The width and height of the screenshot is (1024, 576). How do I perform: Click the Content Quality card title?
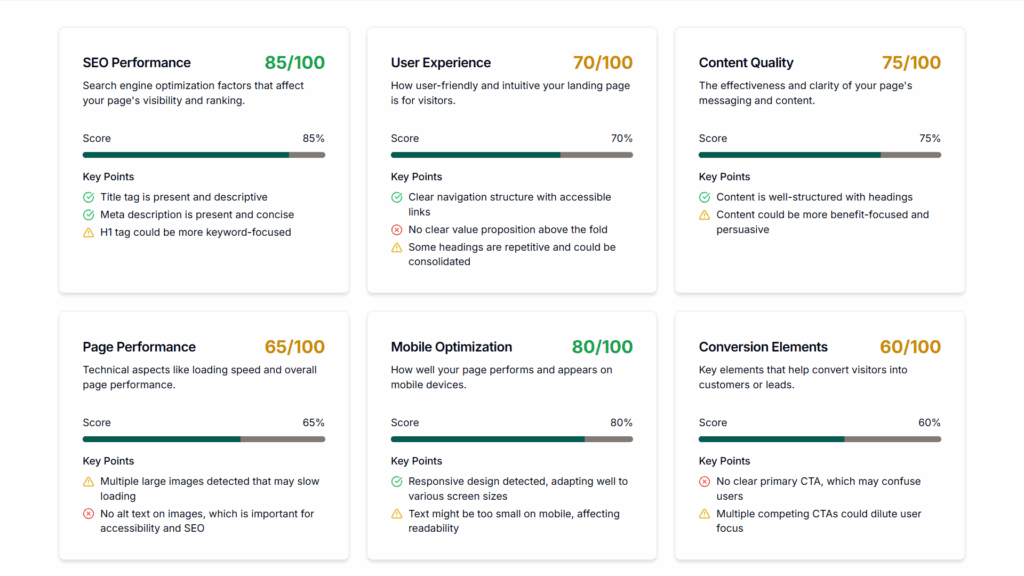coord(746,63)
